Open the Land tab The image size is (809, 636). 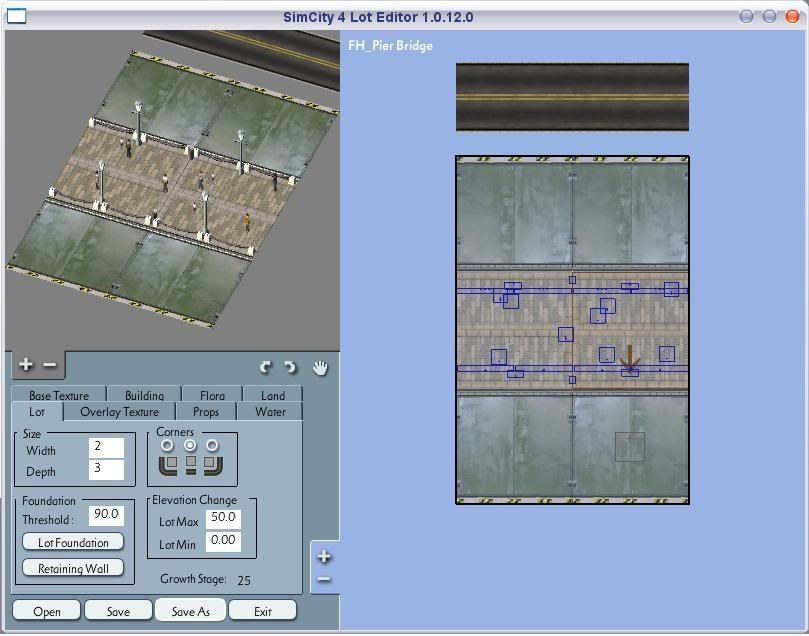tap(272, 395)
